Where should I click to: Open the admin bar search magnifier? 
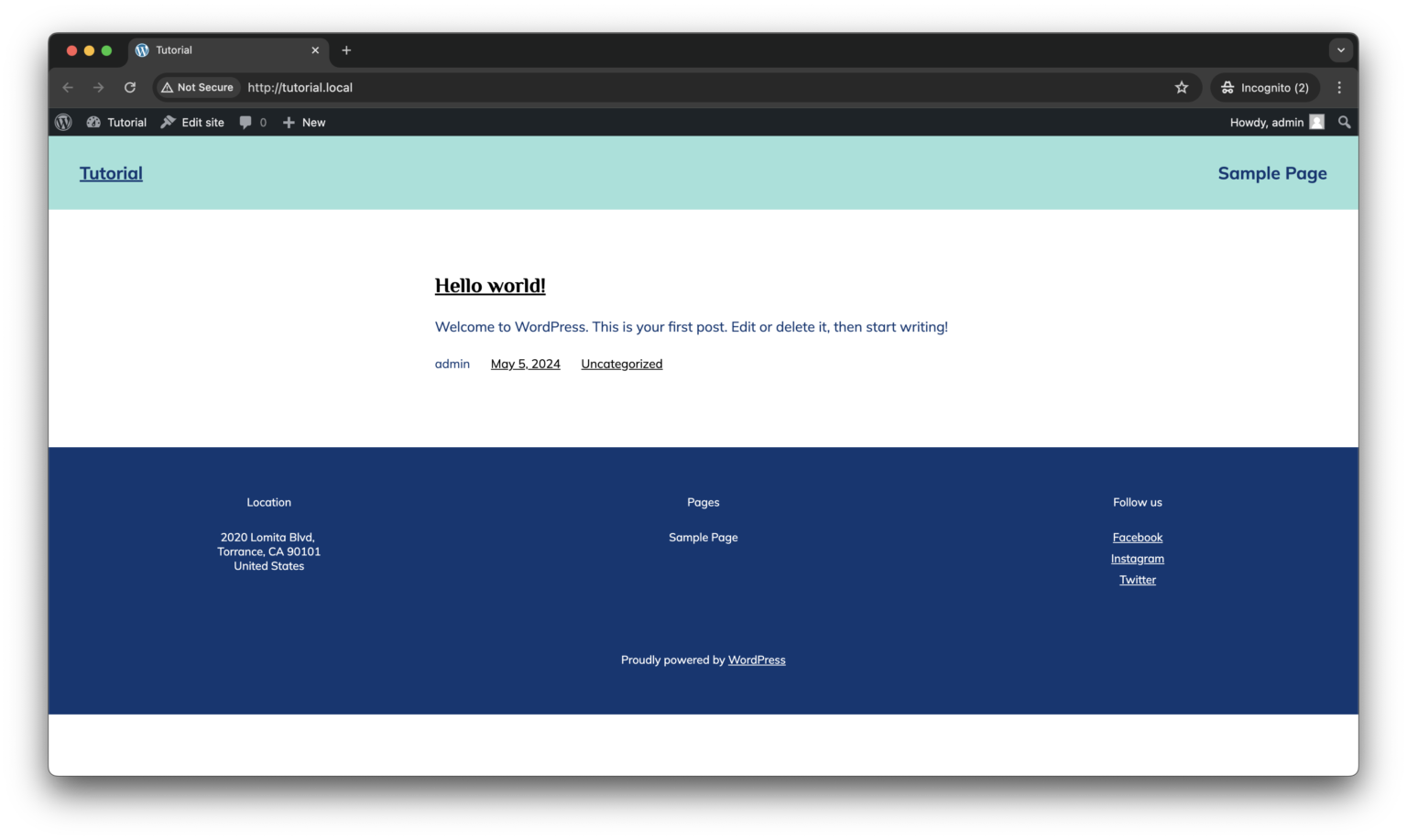click(1344, 122)
